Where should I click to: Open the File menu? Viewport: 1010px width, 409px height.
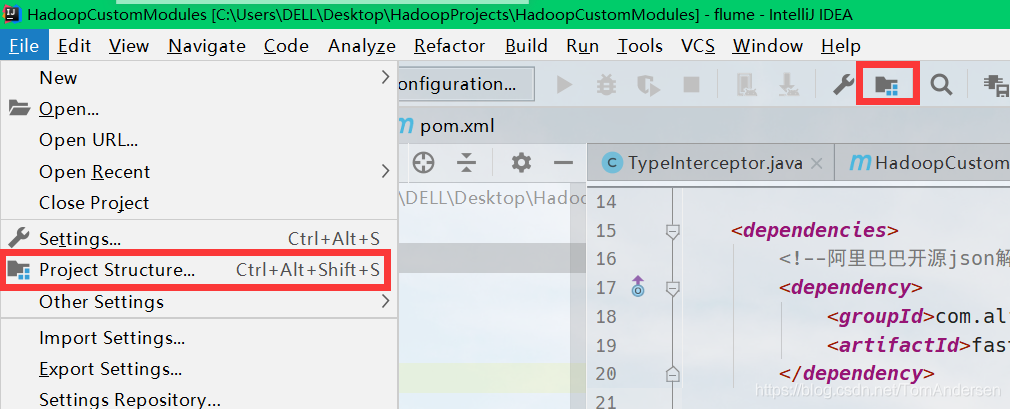click(24, 46)
